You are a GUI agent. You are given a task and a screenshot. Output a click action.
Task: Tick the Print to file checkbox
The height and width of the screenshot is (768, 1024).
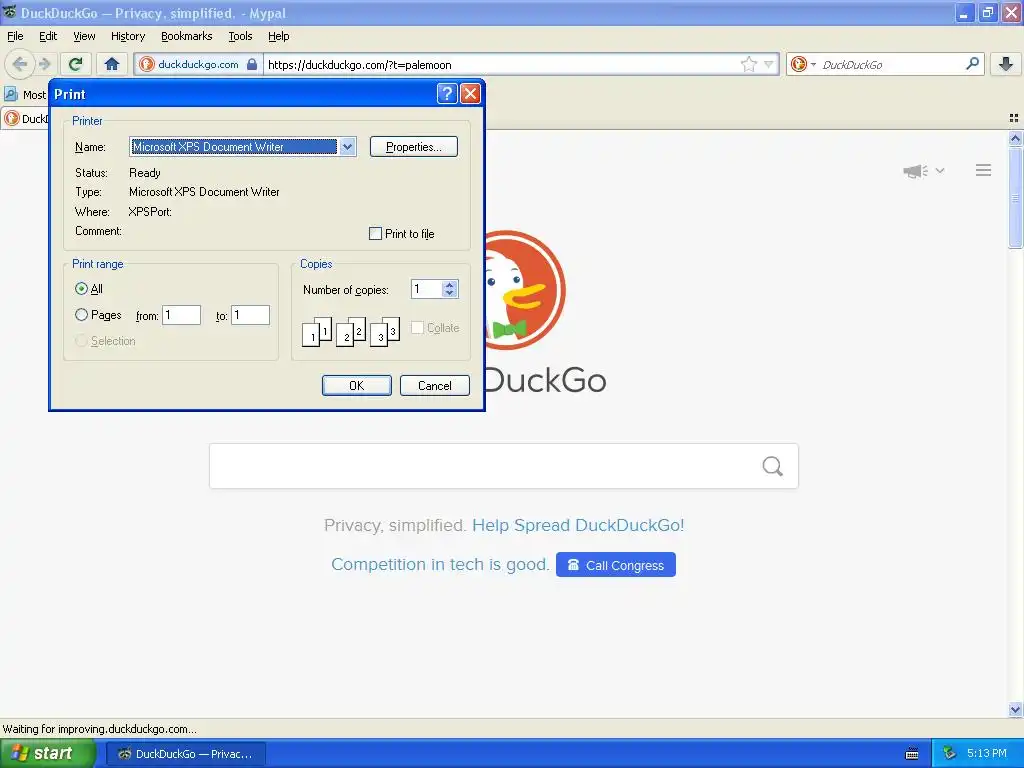[376, 234]
